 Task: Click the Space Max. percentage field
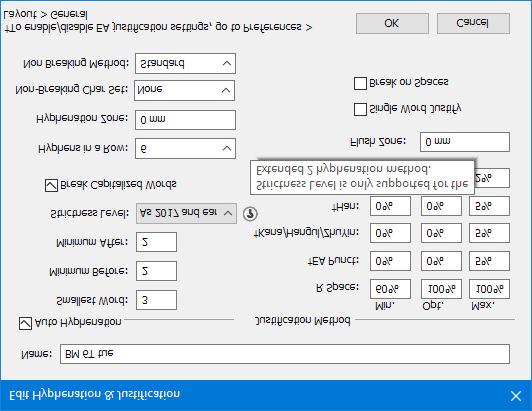[x=489, y=289]
